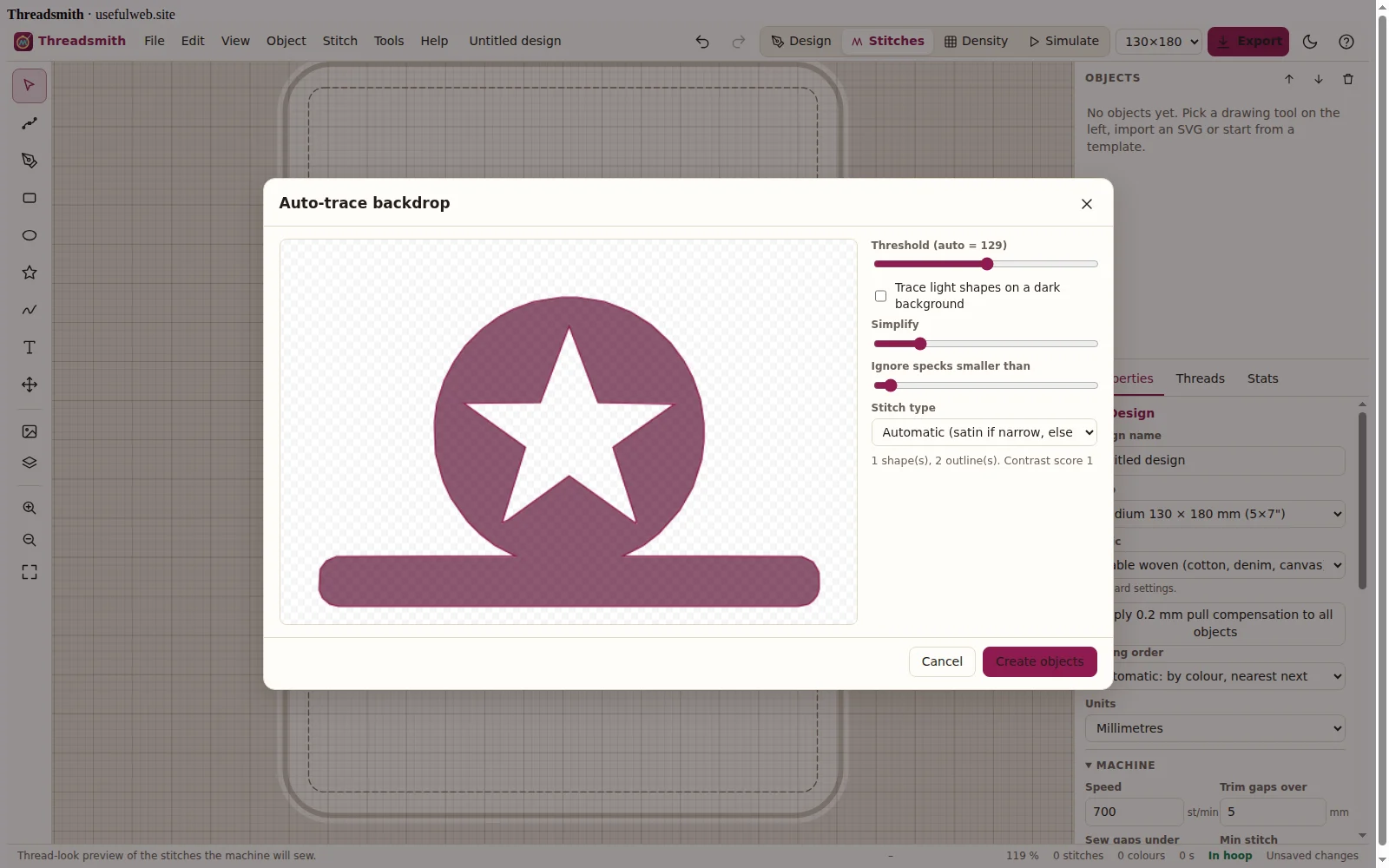Fit design to screen icon

click(30, 572)
